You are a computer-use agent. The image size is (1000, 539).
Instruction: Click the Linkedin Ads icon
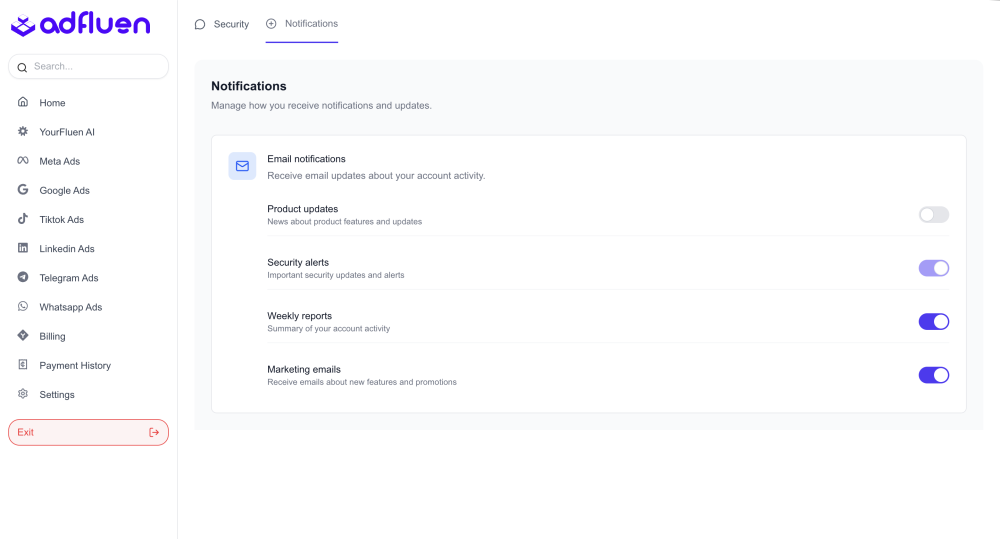click(x=23, y=248)
